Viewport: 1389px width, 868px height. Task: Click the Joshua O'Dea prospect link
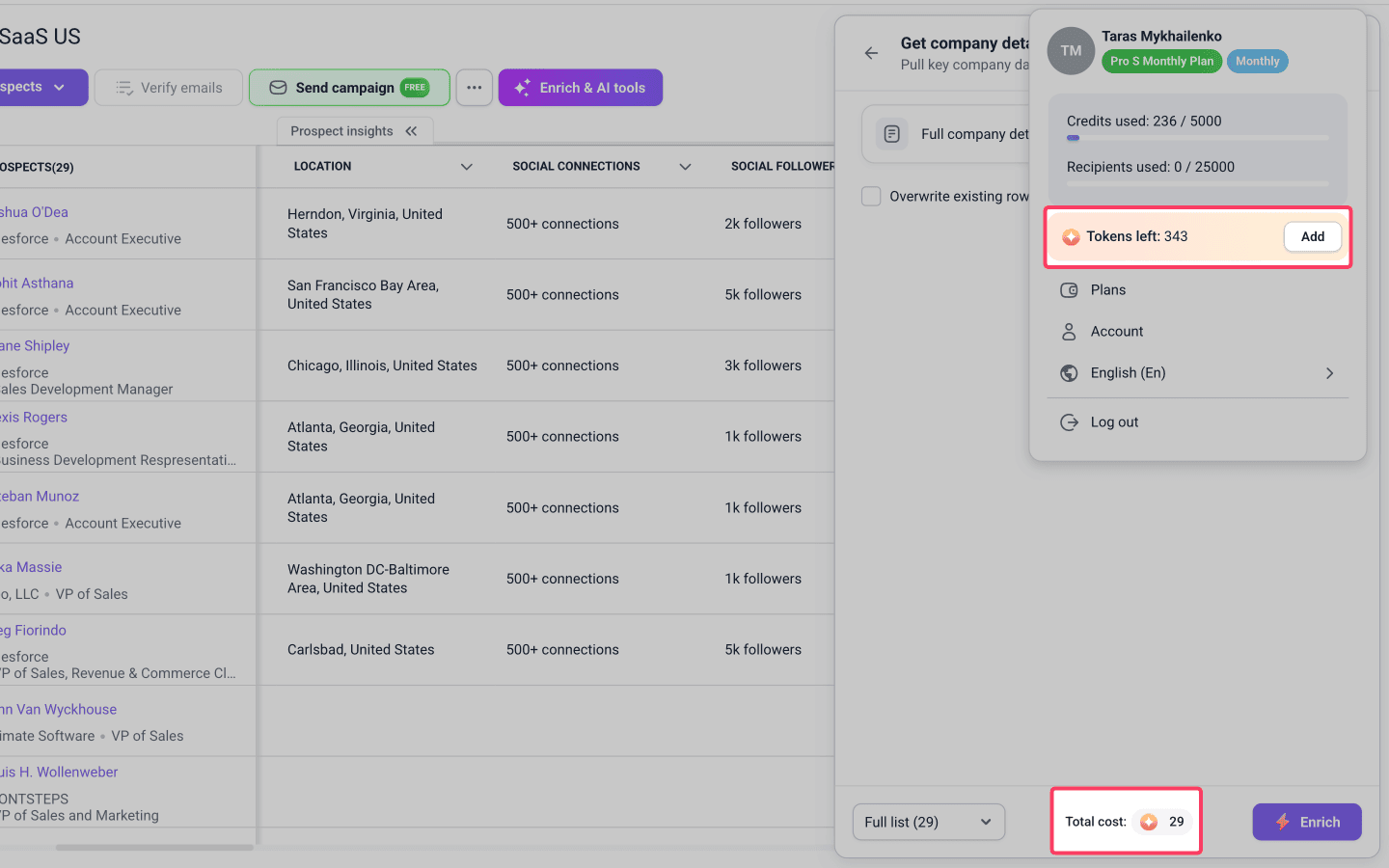[34, 213]
